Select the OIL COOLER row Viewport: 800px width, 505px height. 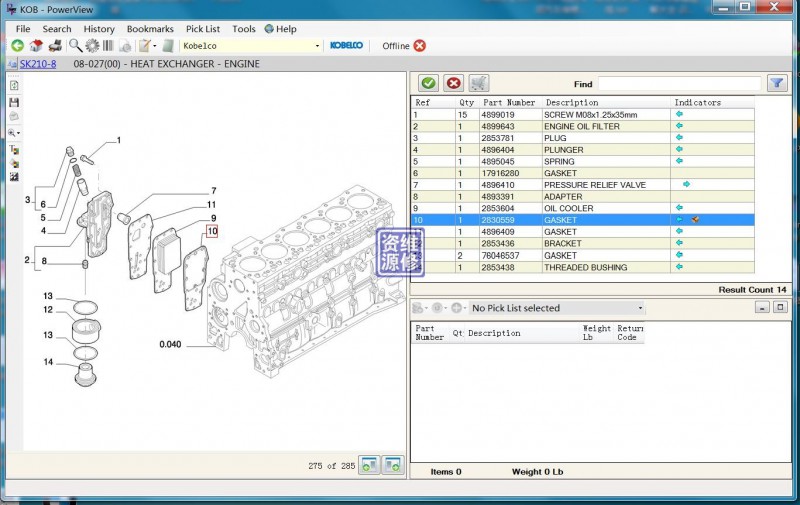tap(583, 209)
